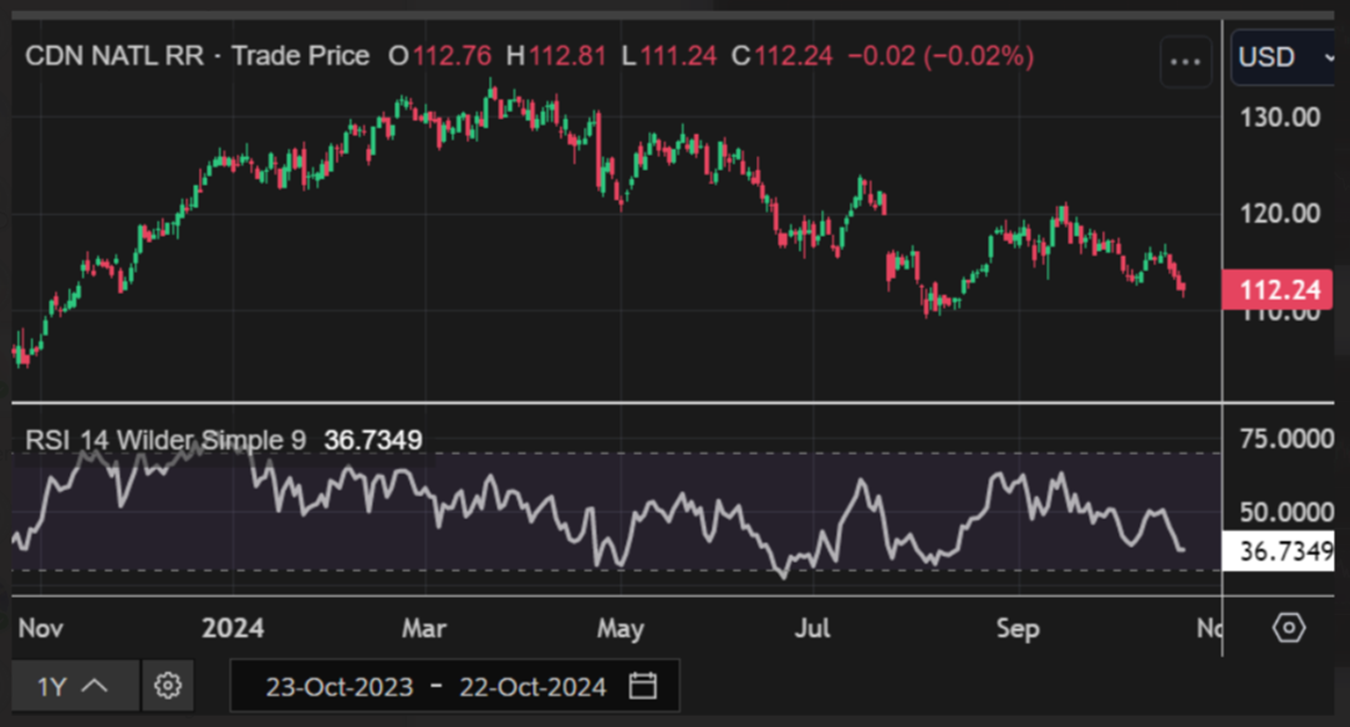
Task: Click the "Nov" label at time axis start
Action: point(41,628)
